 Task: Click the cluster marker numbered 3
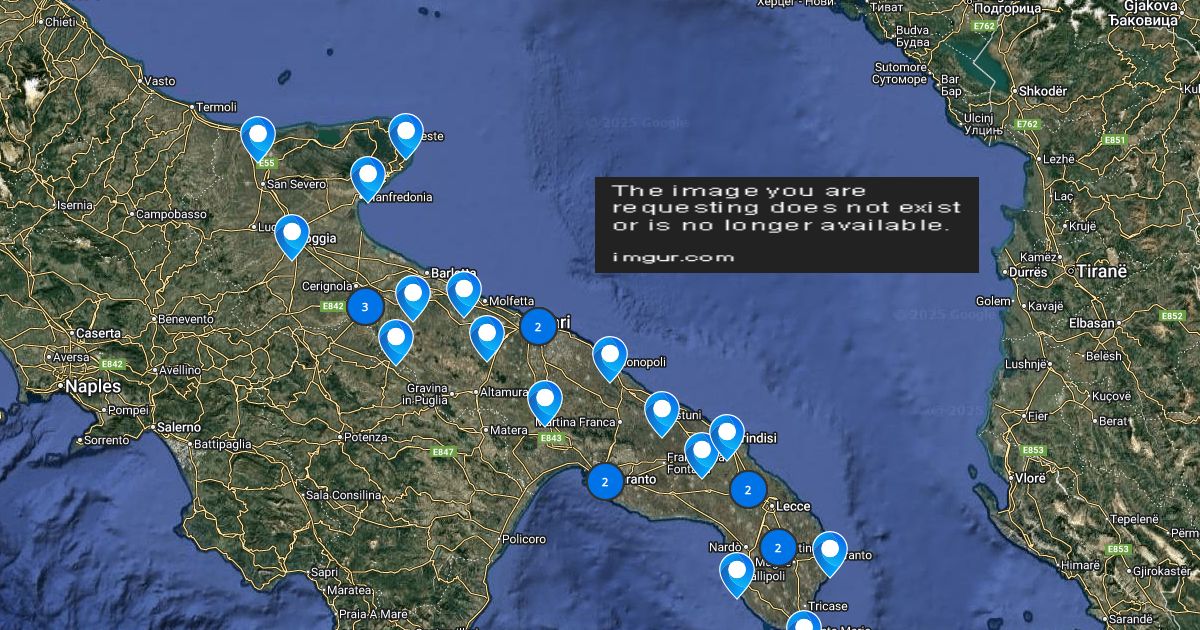coord(365,307)
